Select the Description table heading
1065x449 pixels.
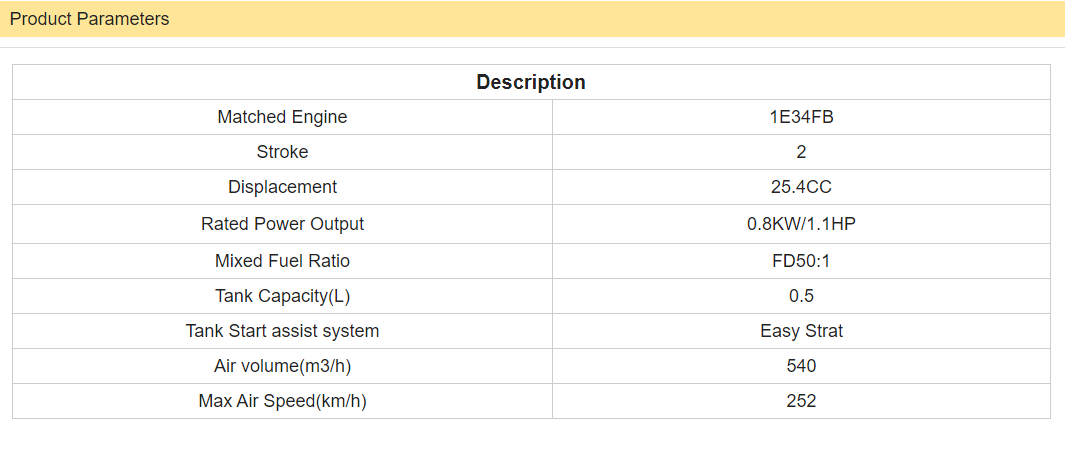(531, 82)
